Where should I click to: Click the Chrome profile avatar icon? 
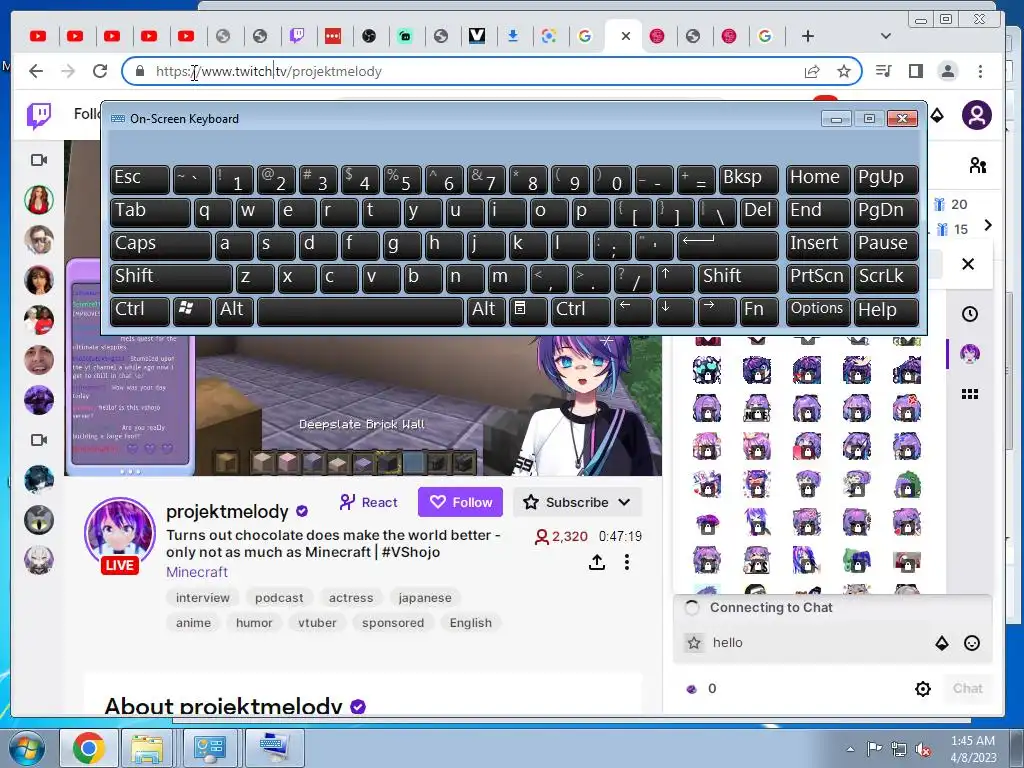point(948,71)
